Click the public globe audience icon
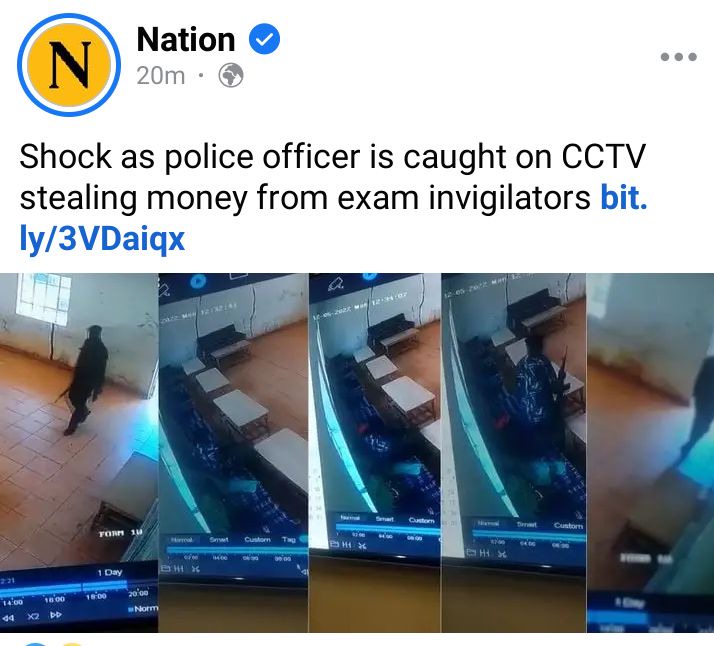The height and width of the screenshot is (646, 714). coord(231,76)
